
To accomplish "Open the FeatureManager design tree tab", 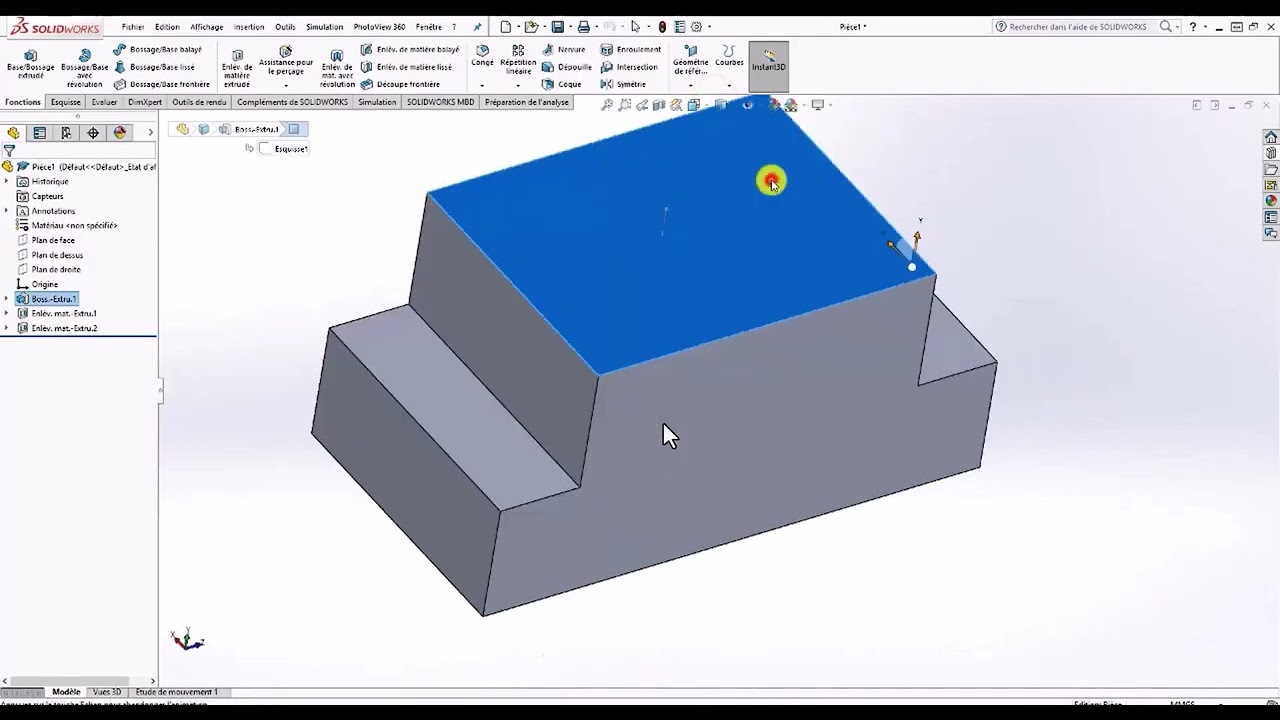I will pyautogui.click(x=13, y=133).
